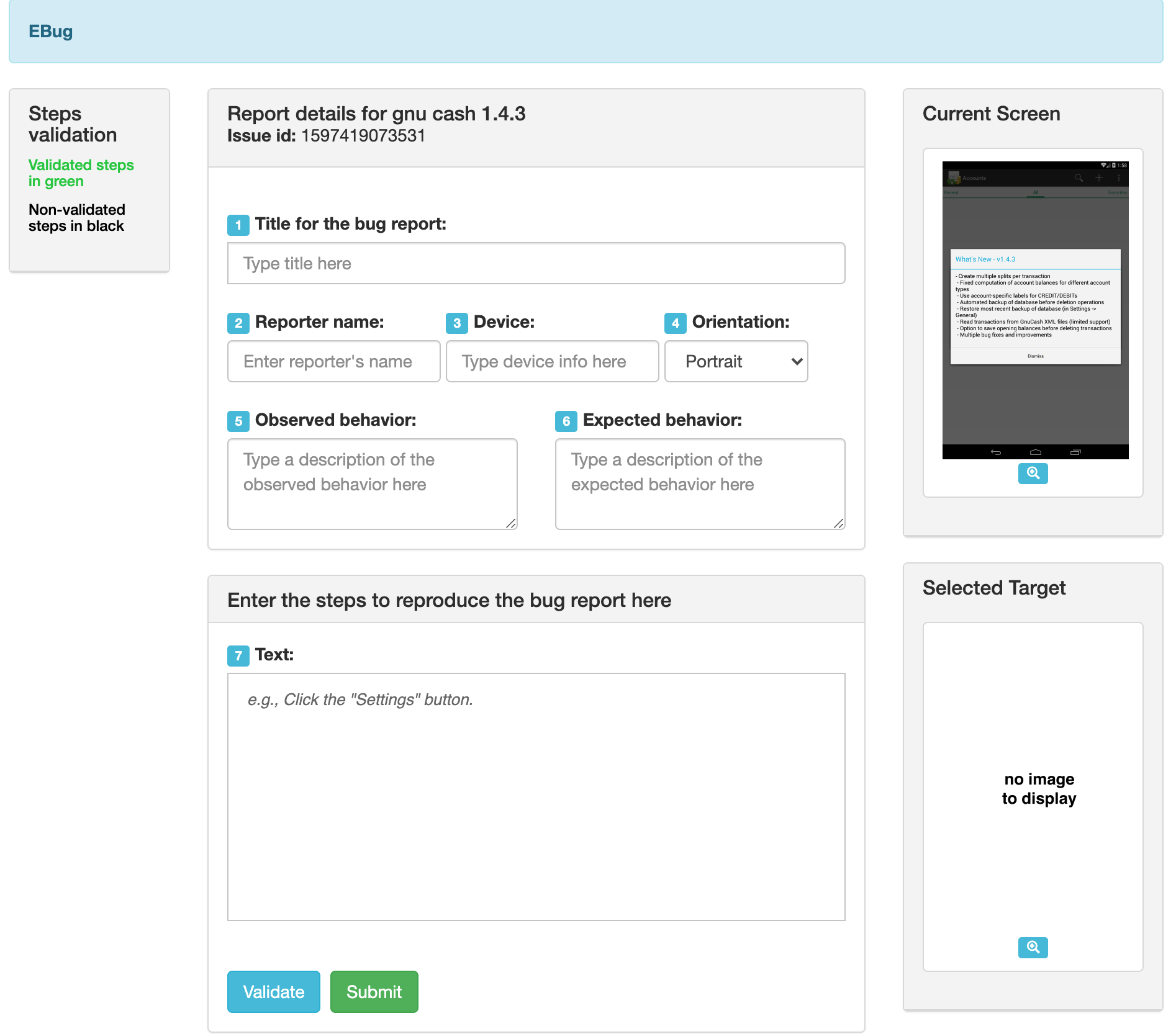Click the 'Non-validated steps in black' text

(x=77, y=218)
